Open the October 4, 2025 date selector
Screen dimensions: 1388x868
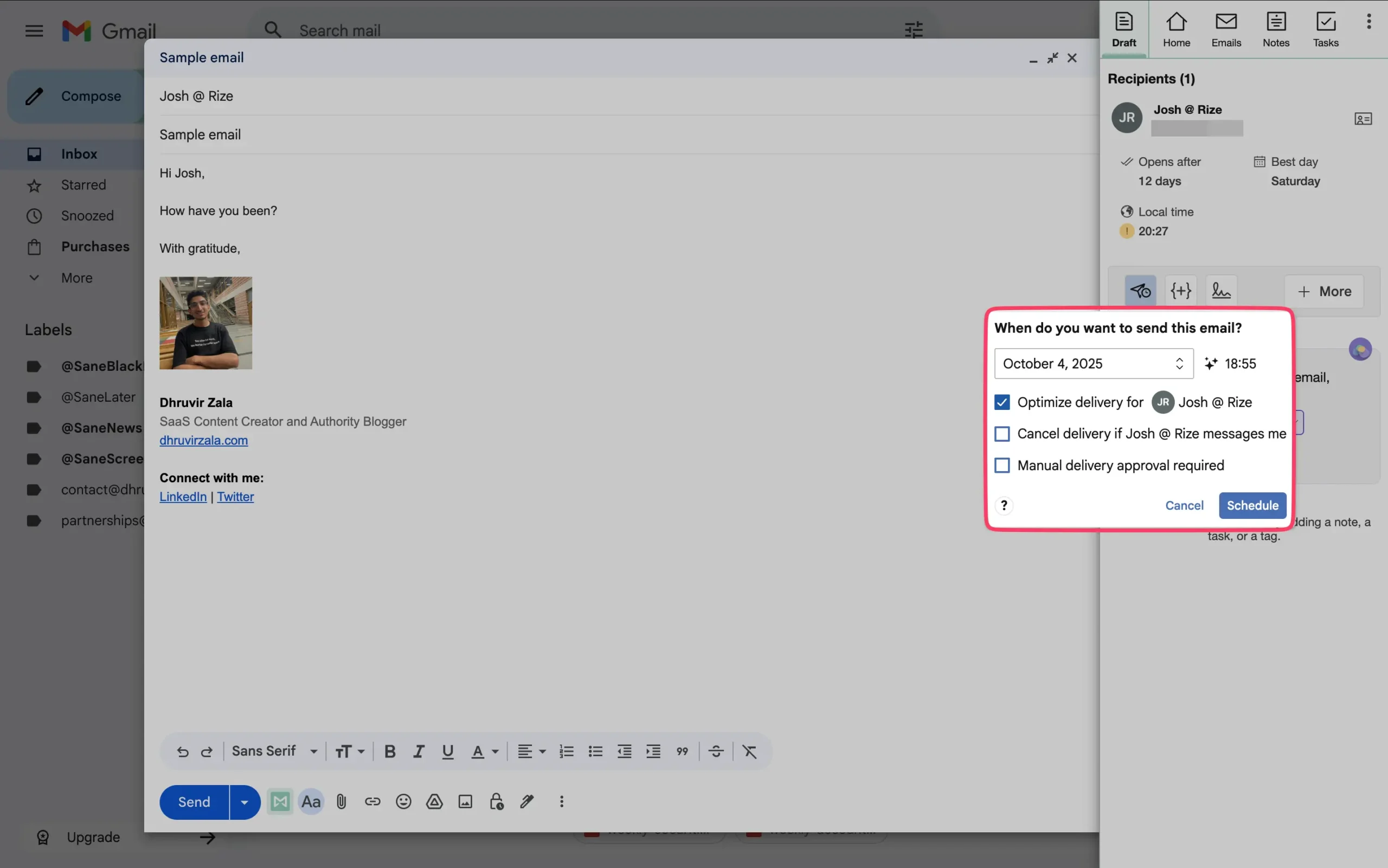click(x=1093, y=363)
